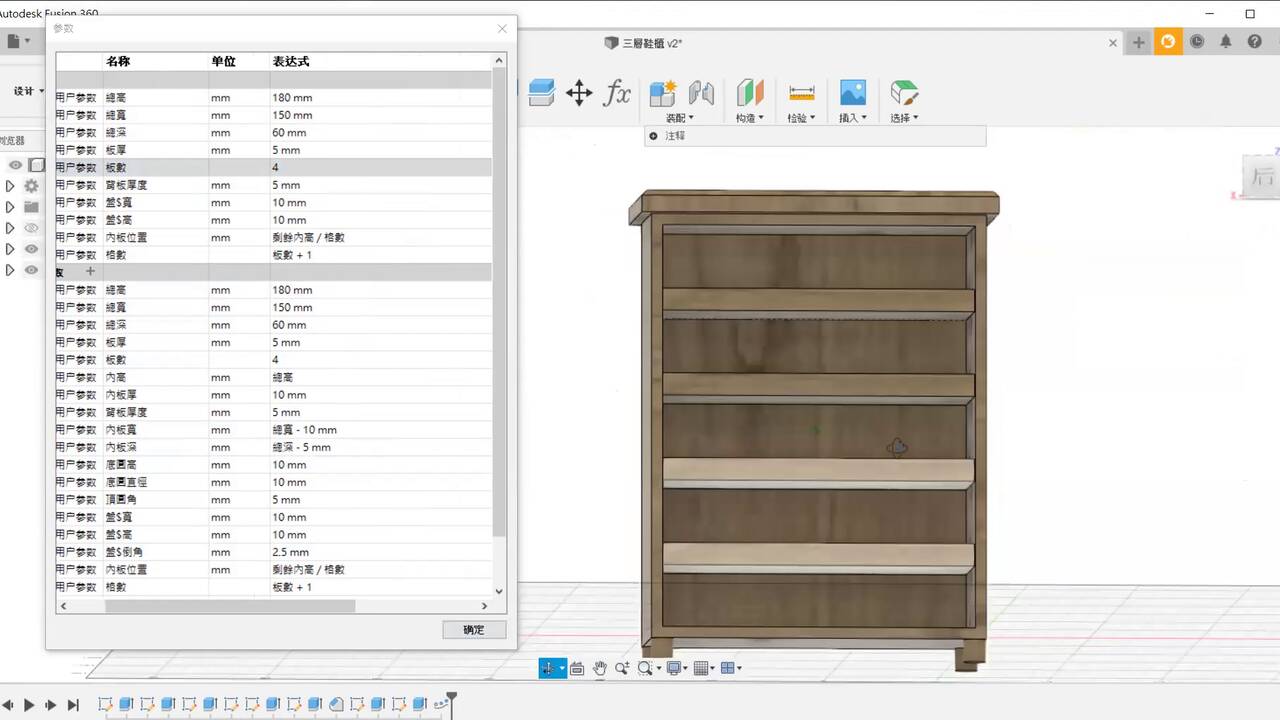Screen dimensions: 1280x720
Task: Expand the fourth browser tree node
Action: (x=10, y=249)
